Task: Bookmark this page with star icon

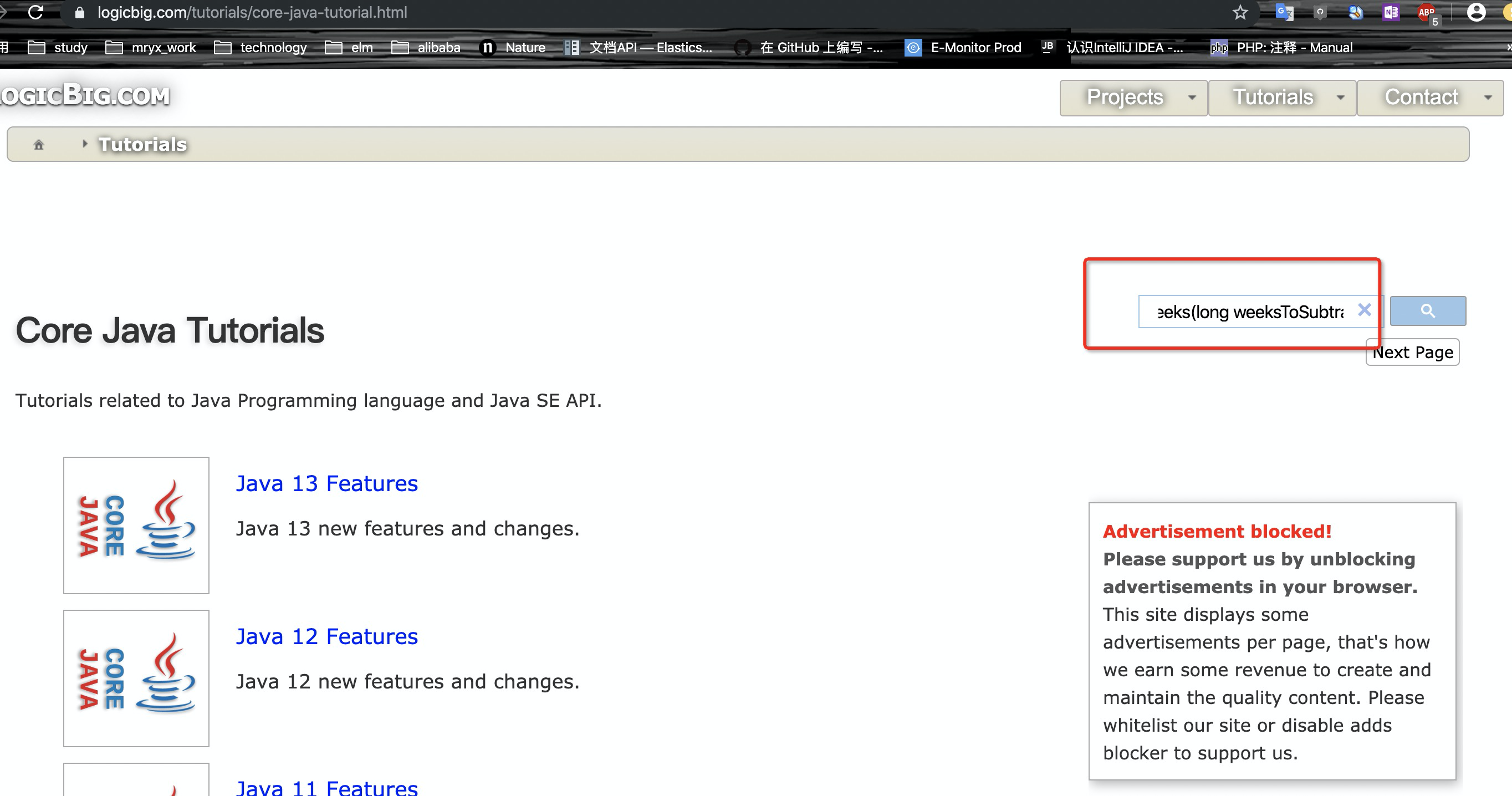Action: pyautogui.click(x=1240, y=12)
